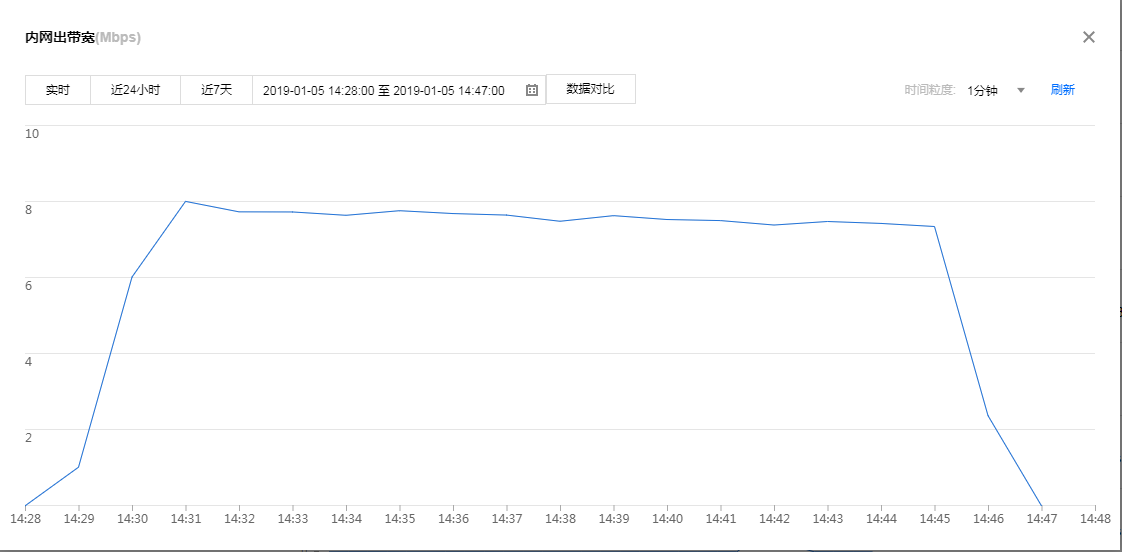
Task: Switch to the 近24小时 tab
Action: tap(135, 90)
